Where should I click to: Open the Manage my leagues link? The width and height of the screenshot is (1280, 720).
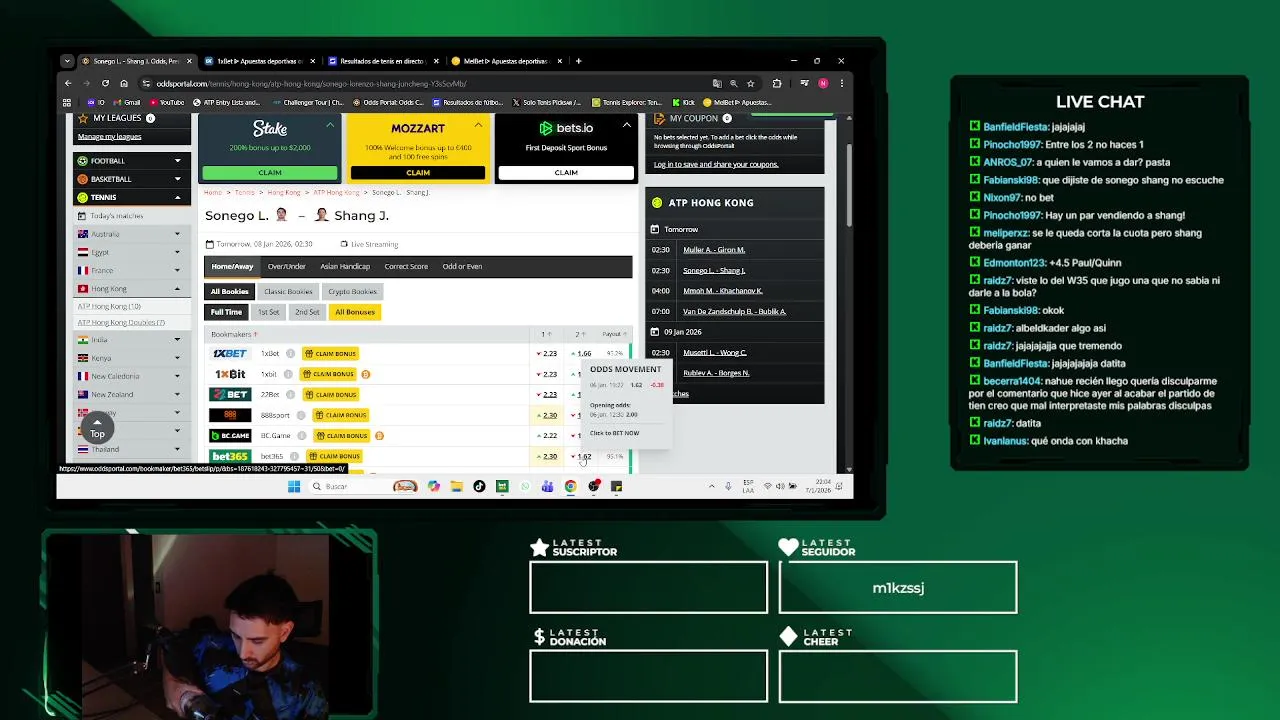109,137
